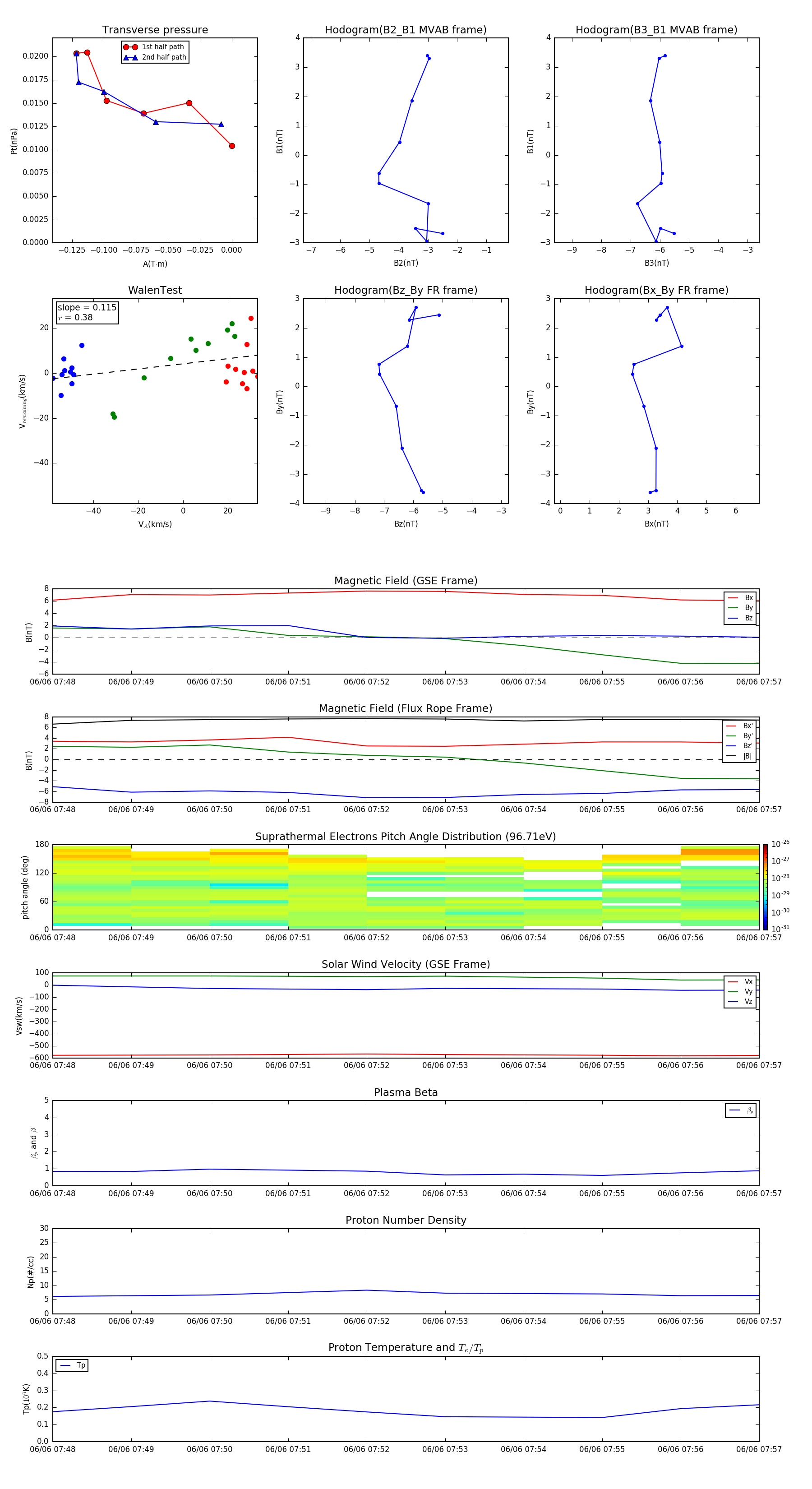
Task: Click the 'Hodogram(B3_B1 MVAB frame)' title
Action: (x=656, y=29)
